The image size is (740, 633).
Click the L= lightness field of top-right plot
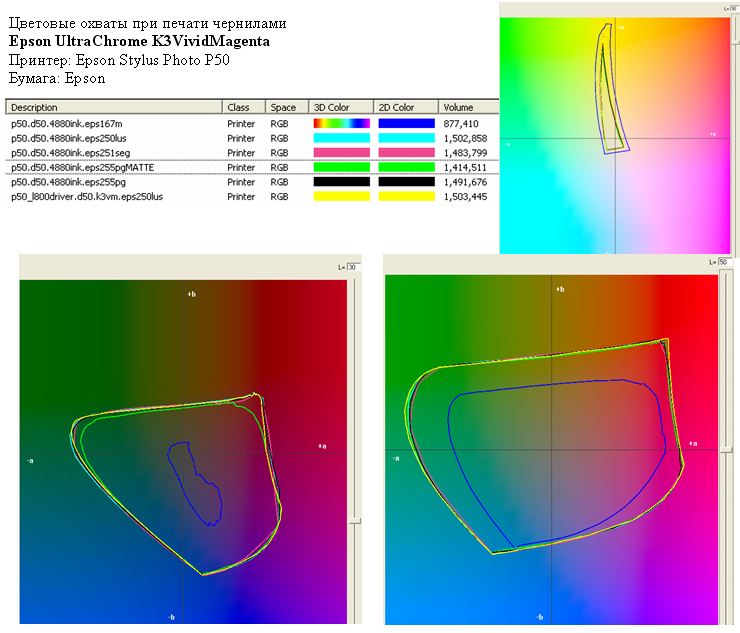[734, 8]
